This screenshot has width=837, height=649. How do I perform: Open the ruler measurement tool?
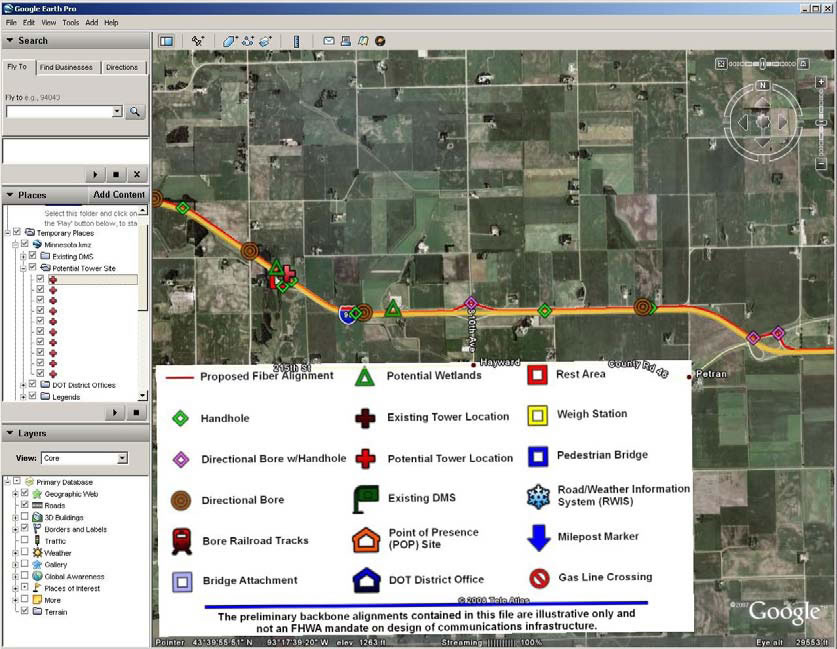pyautogui.click(x=296, y=41)
